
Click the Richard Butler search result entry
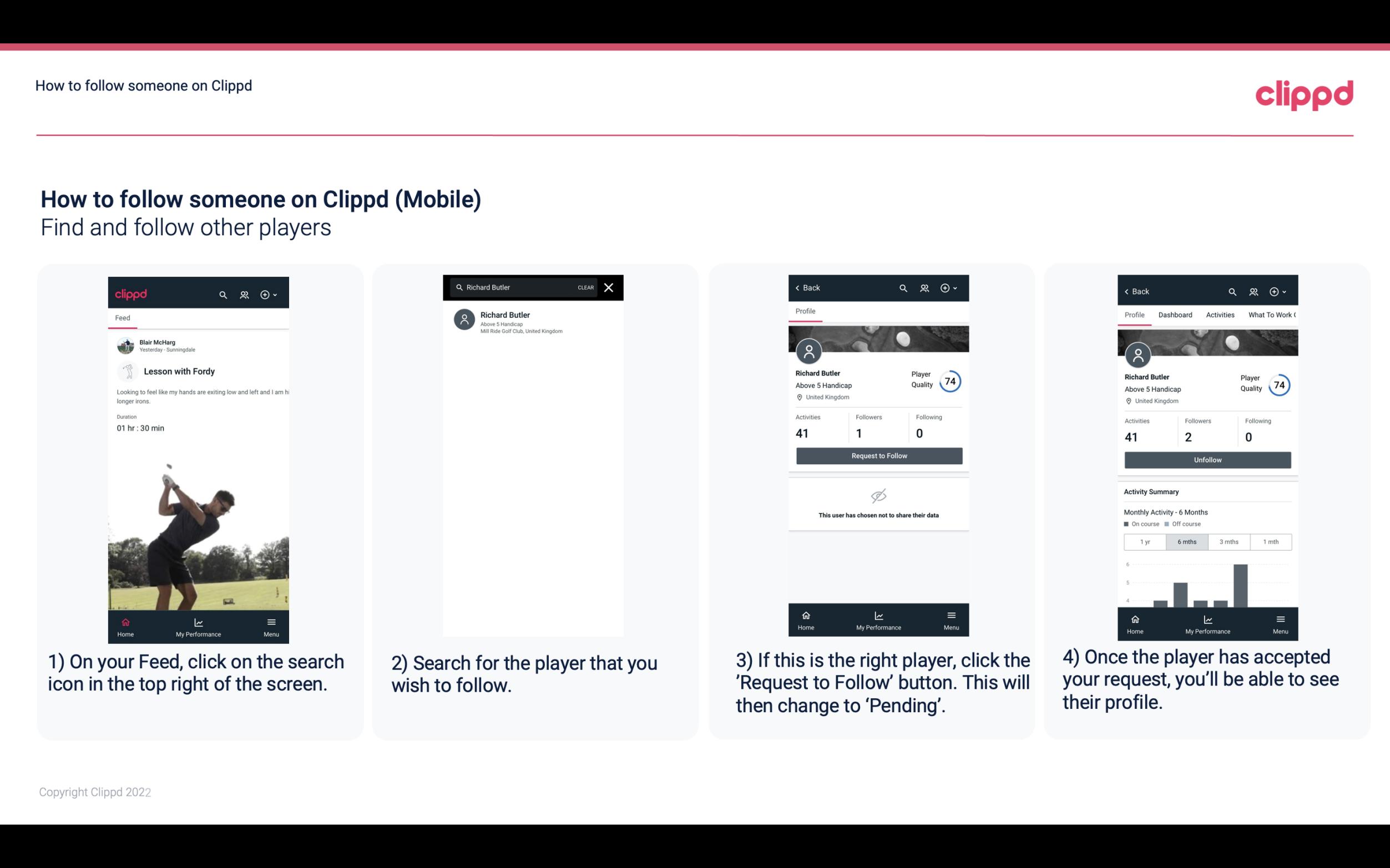535,321
